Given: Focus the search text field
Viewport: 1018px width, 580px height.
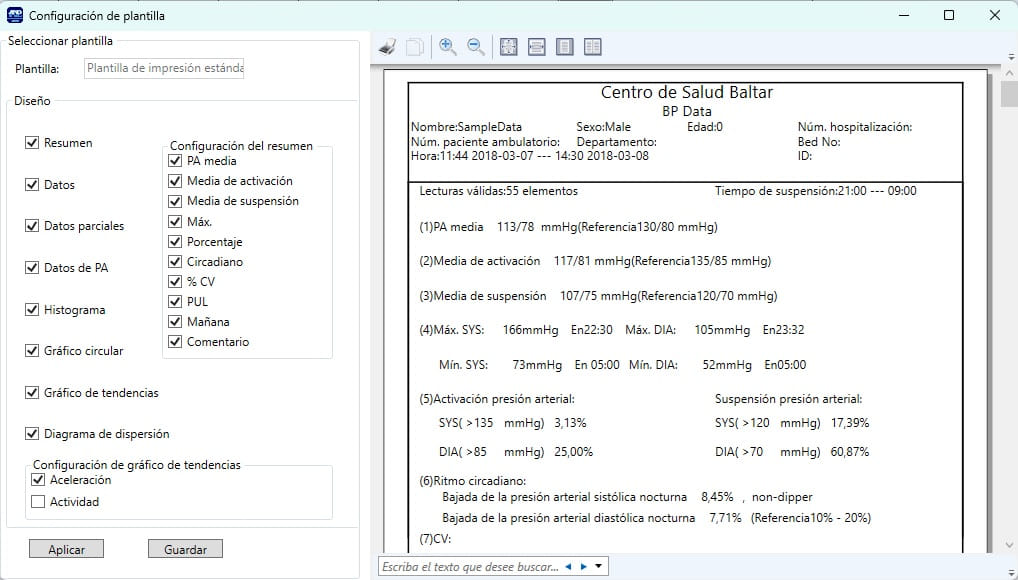Looking at the screenshot, I should (x=468, y=567).
